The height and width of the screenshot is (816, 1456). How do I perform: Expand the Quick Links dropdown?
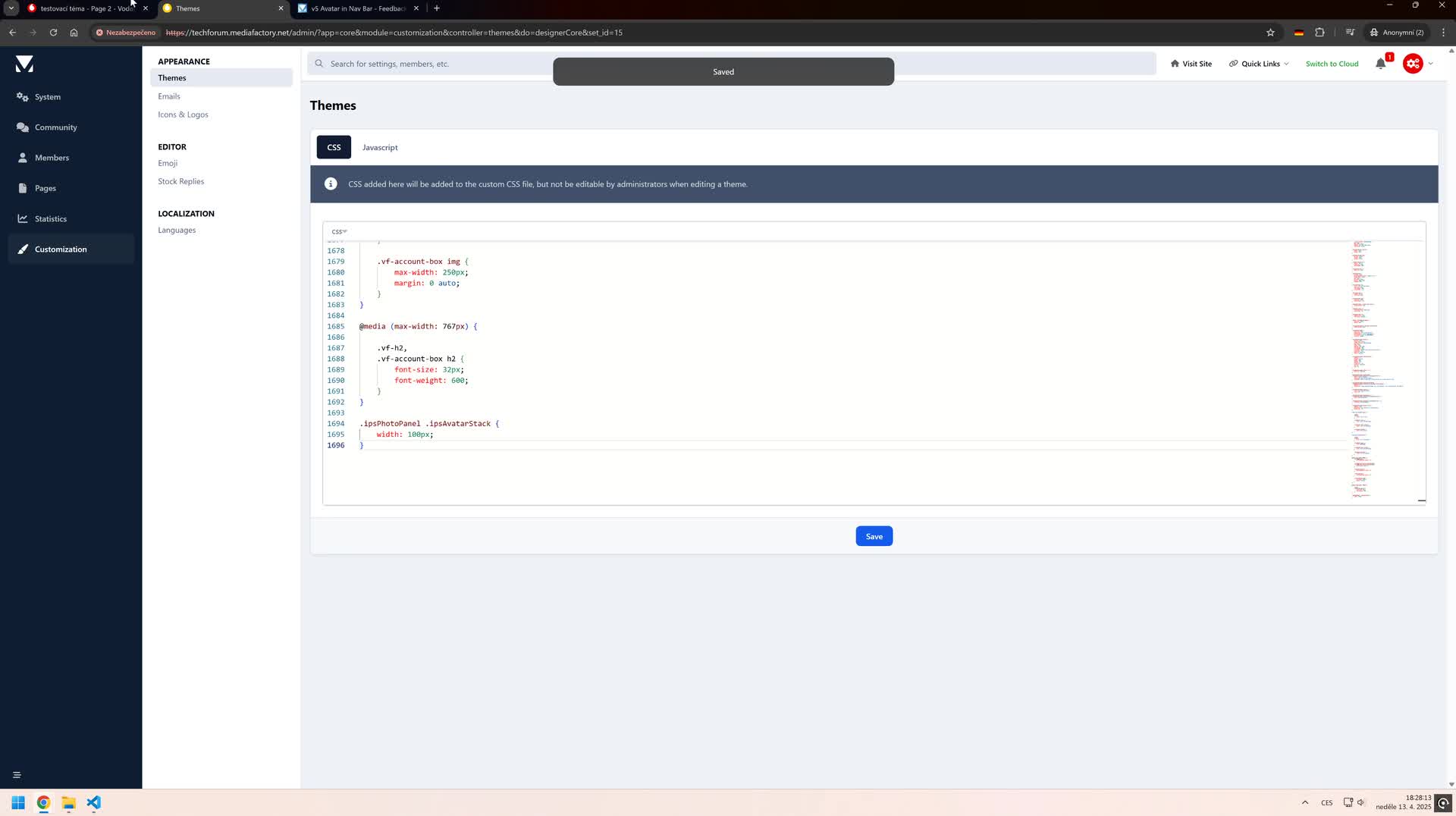click(1259, 64)
